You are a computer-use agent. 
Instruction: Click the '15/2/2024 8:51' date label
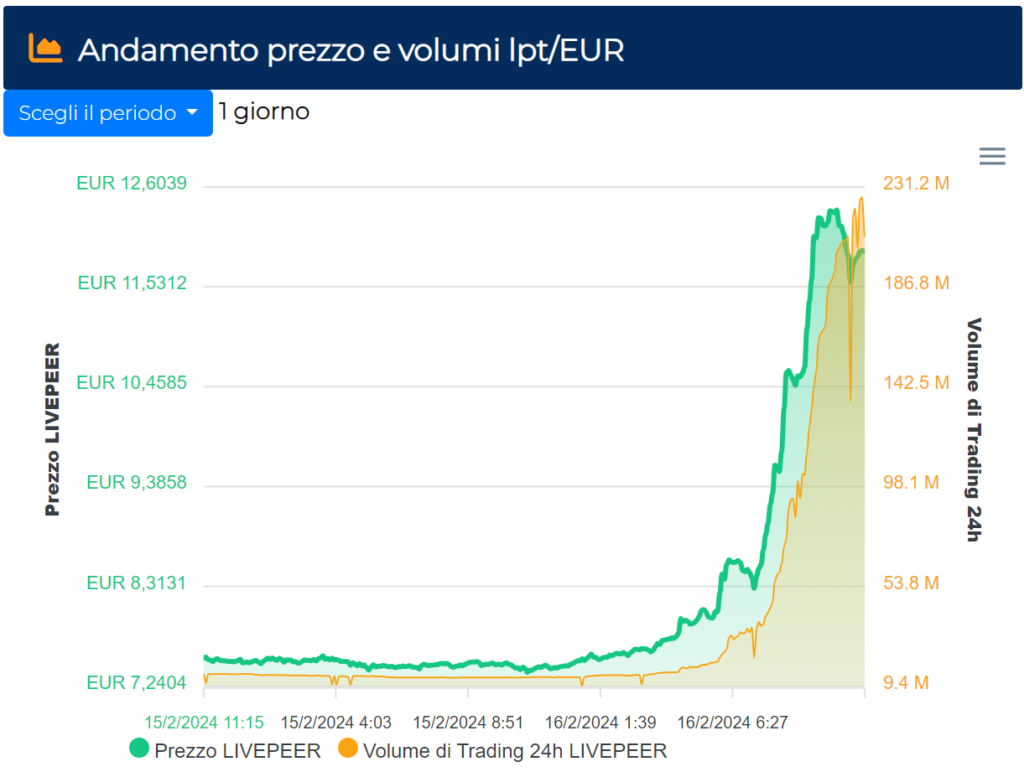468,722
